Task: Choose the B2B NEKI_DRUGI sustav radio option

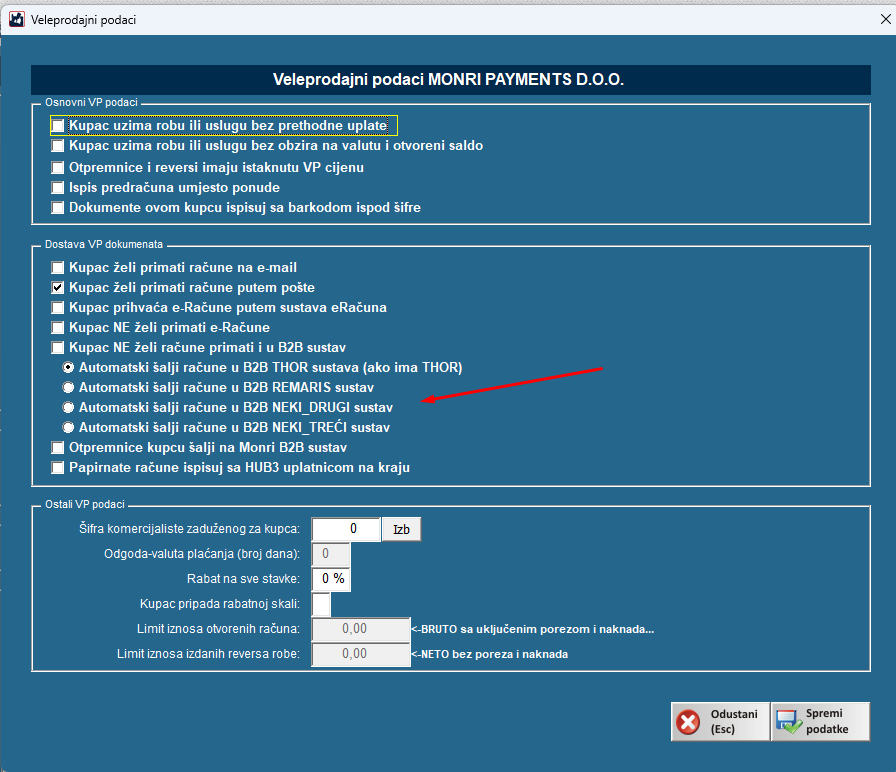Action: pos(68,407)
